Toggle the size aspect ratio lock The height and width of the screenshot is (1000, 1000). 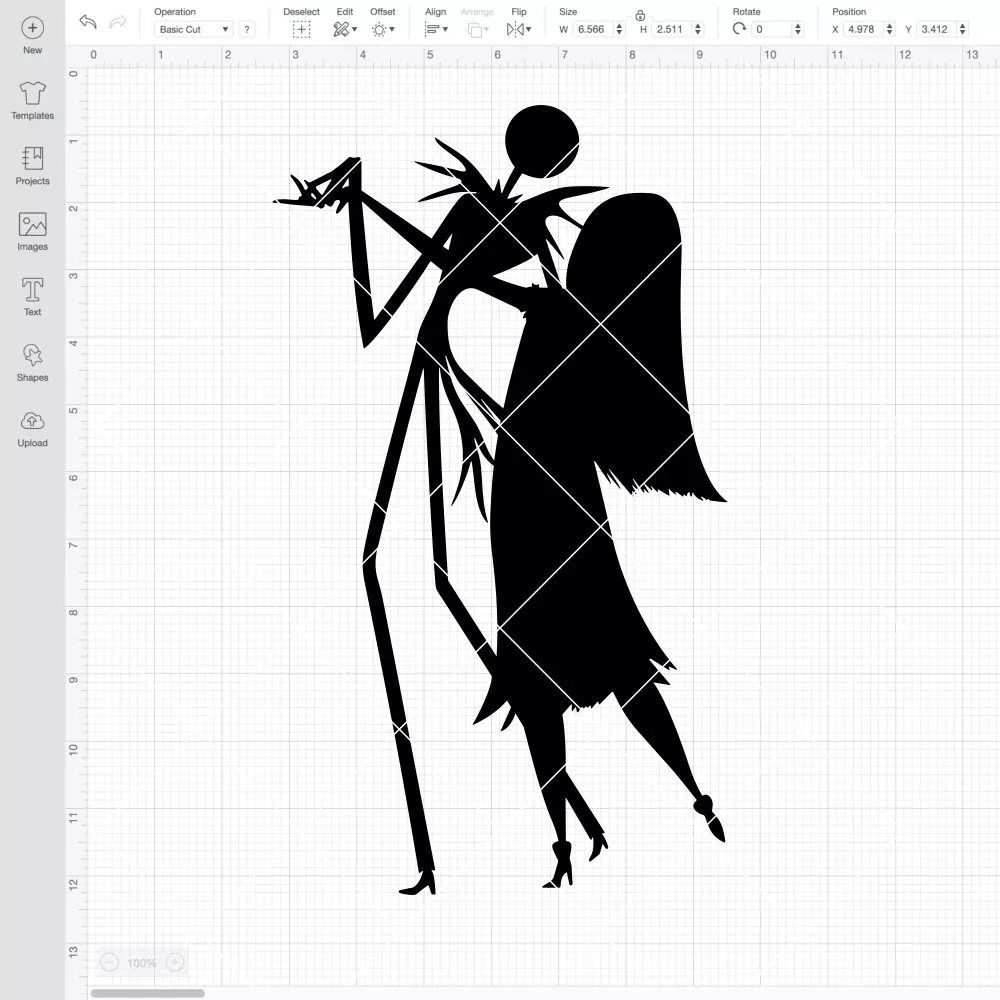click(640, 16)
